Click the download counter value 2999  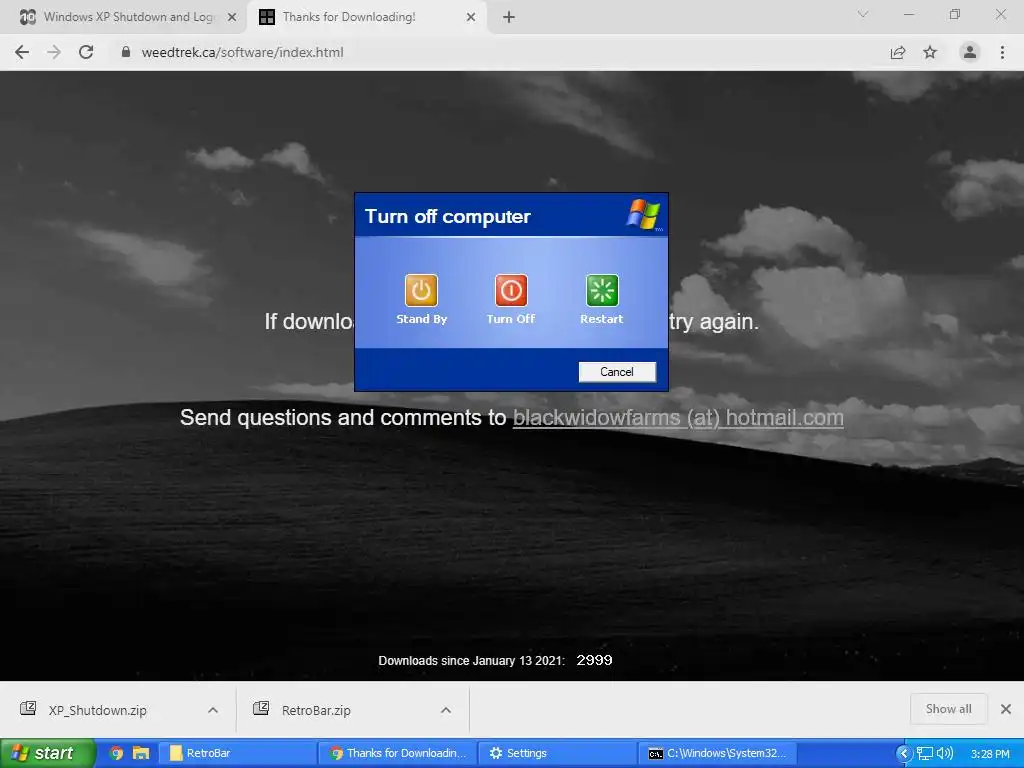pyautogui.click(x=594, y=660)
